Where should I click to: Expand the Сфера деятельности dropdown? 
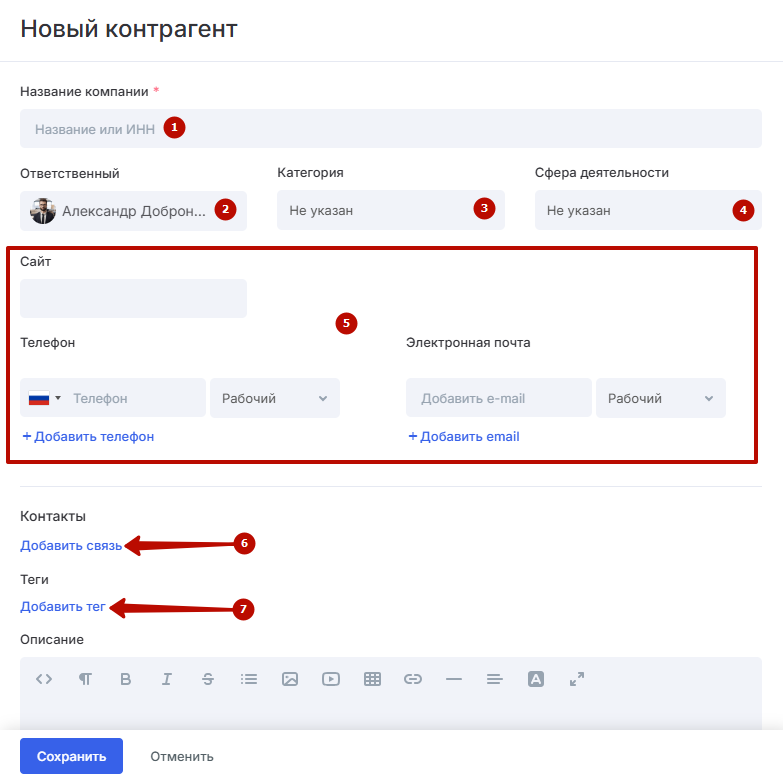click(x=647, y=211)
